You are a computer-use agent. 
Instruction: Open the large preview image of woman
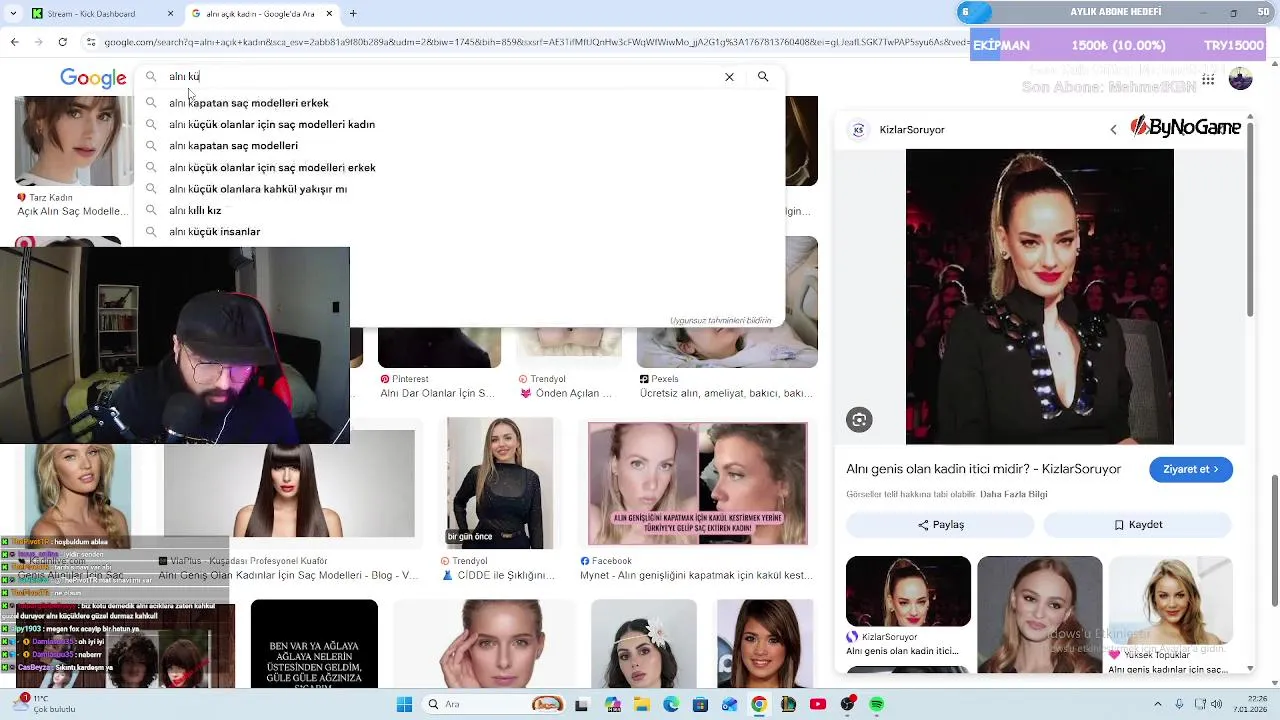coord(1039,297)
